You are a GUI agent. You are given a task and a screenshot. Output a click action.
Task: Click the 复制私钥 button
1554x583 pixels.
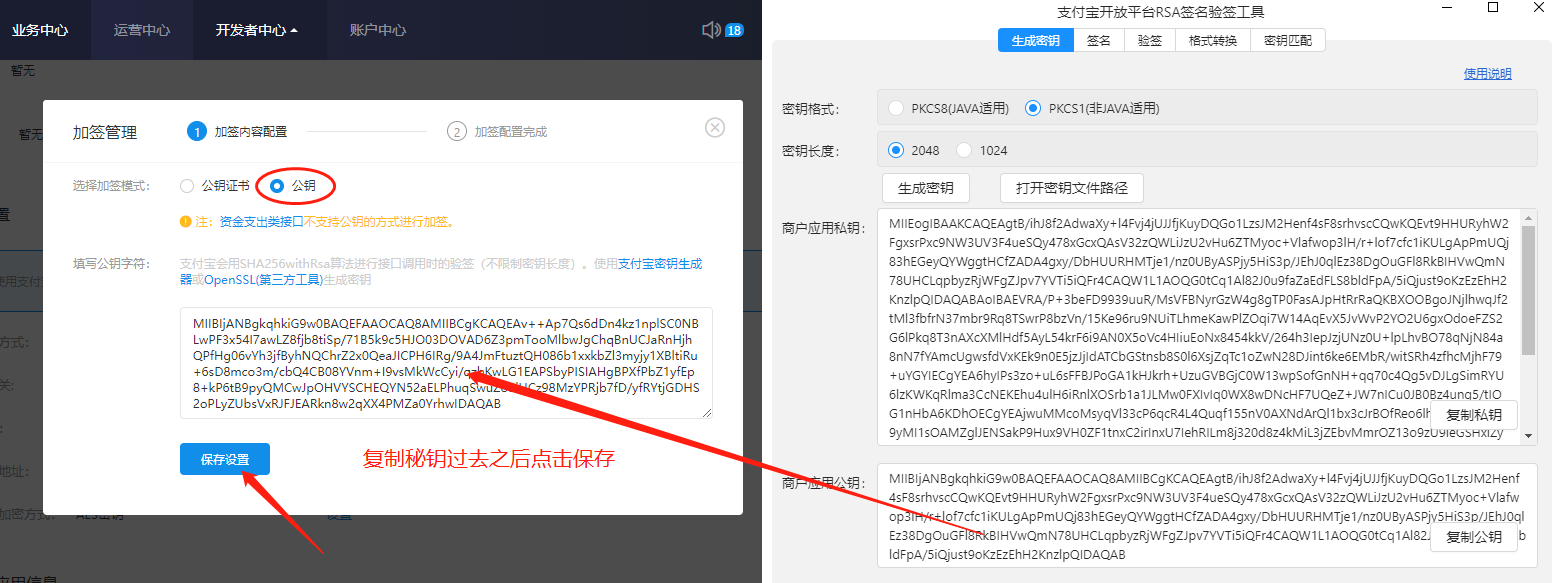point(1474,414)
